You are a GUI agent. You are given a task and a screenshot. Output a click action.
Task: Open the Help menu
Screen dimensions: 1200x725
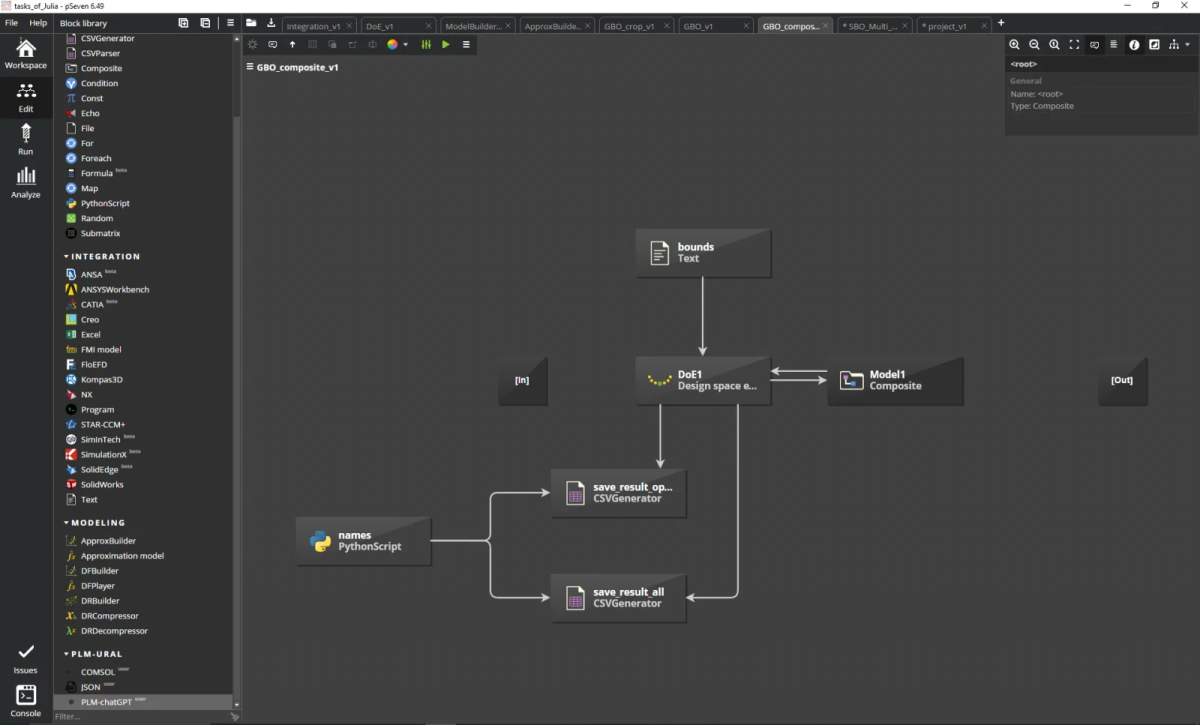[x=38, y=22]
